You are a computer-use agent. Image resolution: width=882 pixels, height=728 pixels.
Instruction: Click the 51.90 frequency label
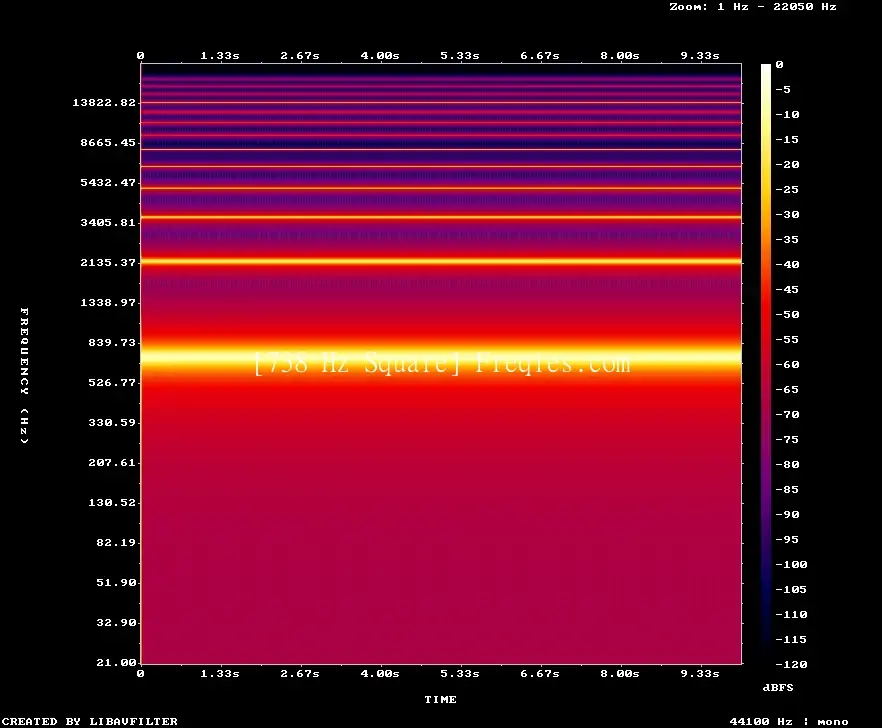116,582
